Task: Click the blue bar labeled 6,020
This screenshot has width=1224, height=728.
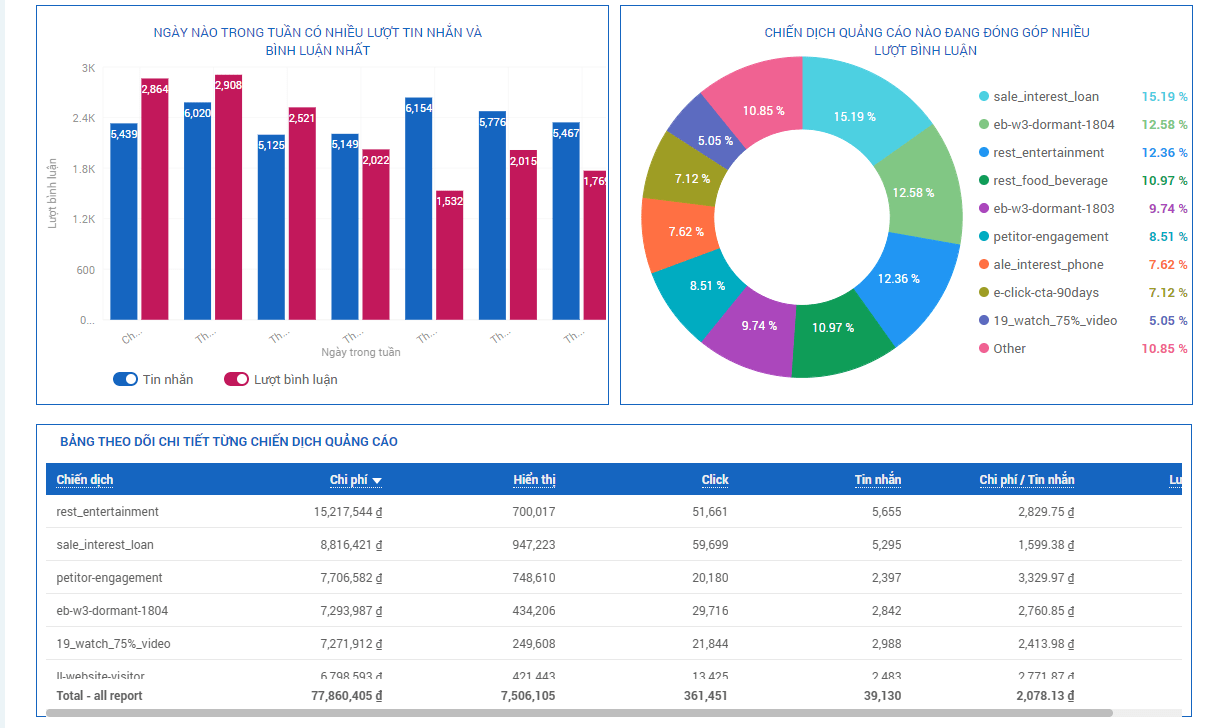Action: pos(198,211)
